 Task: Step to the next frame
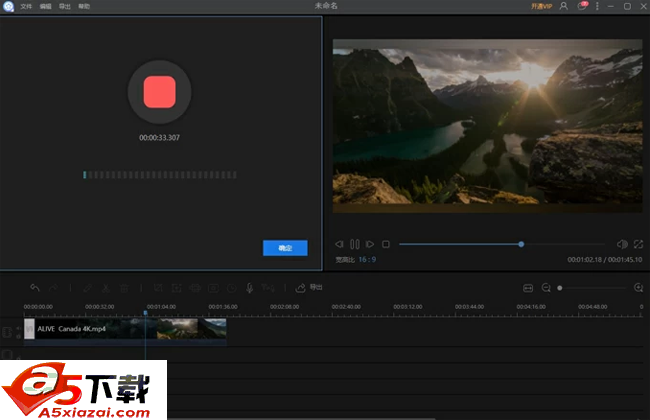click(x=370, y=244)
